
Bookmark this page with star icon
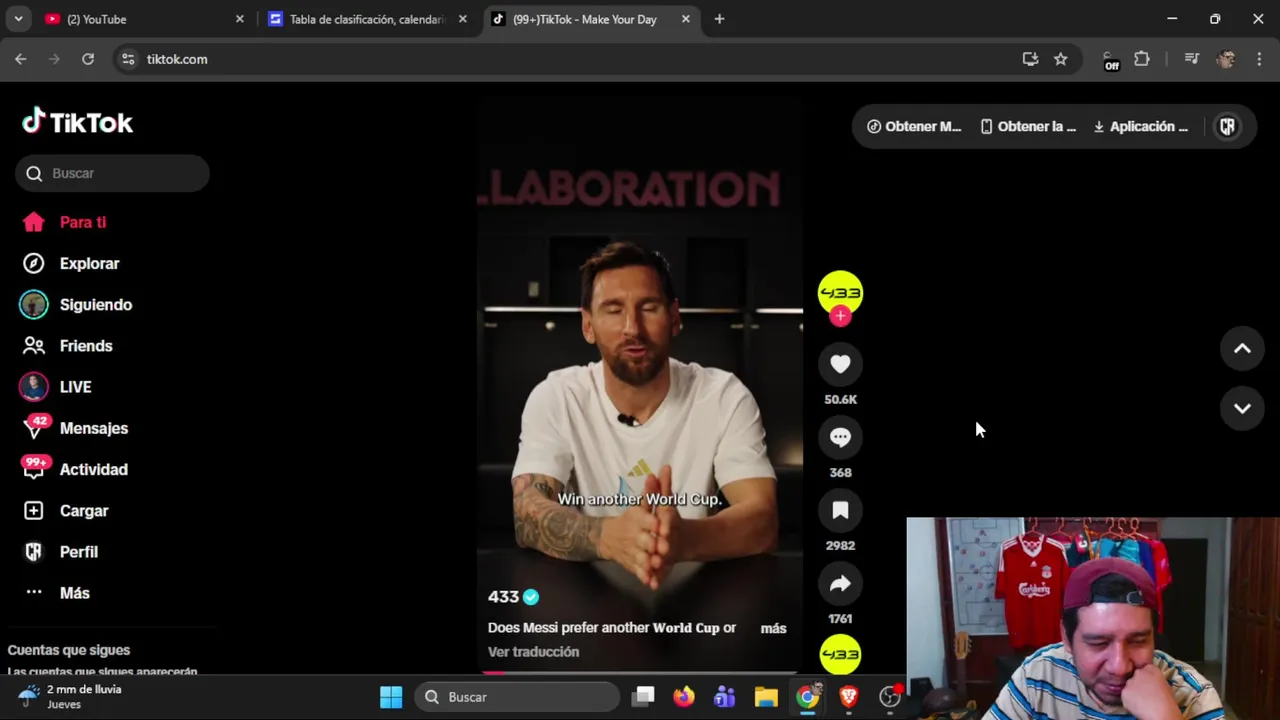click(1060, 59)
